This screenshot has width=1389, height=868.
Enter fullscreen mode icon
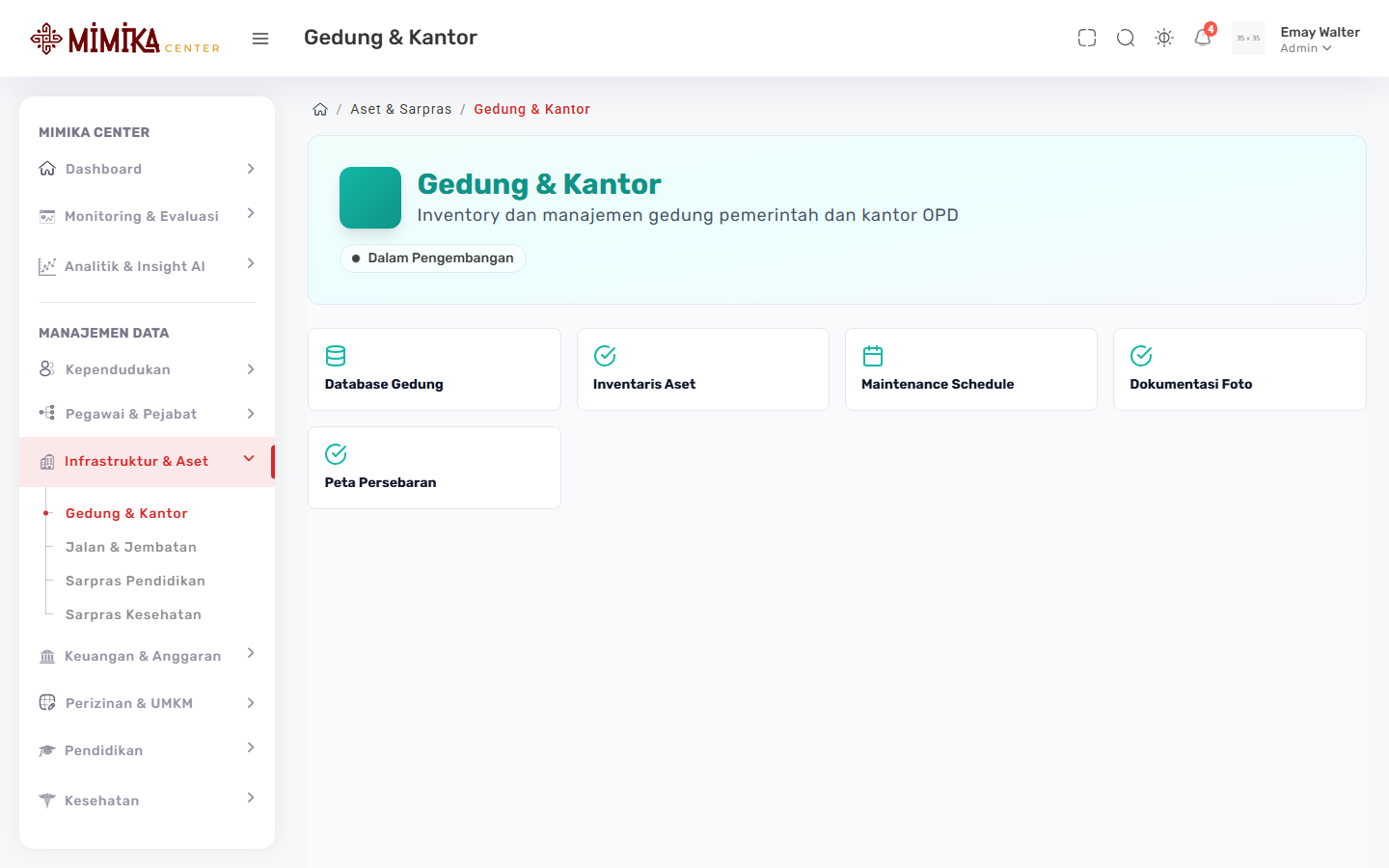click(1087, 38)
